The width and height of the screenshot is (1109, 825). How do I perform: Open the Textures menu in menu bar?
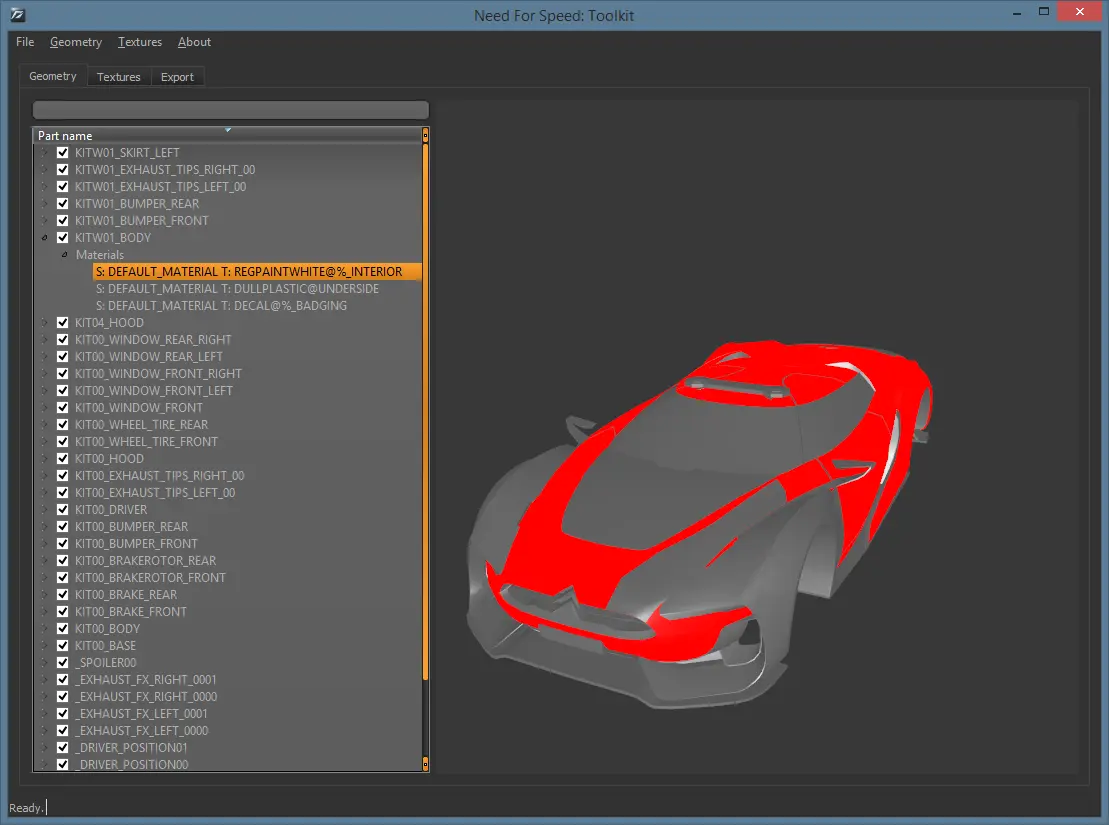[x=139, y=42]
